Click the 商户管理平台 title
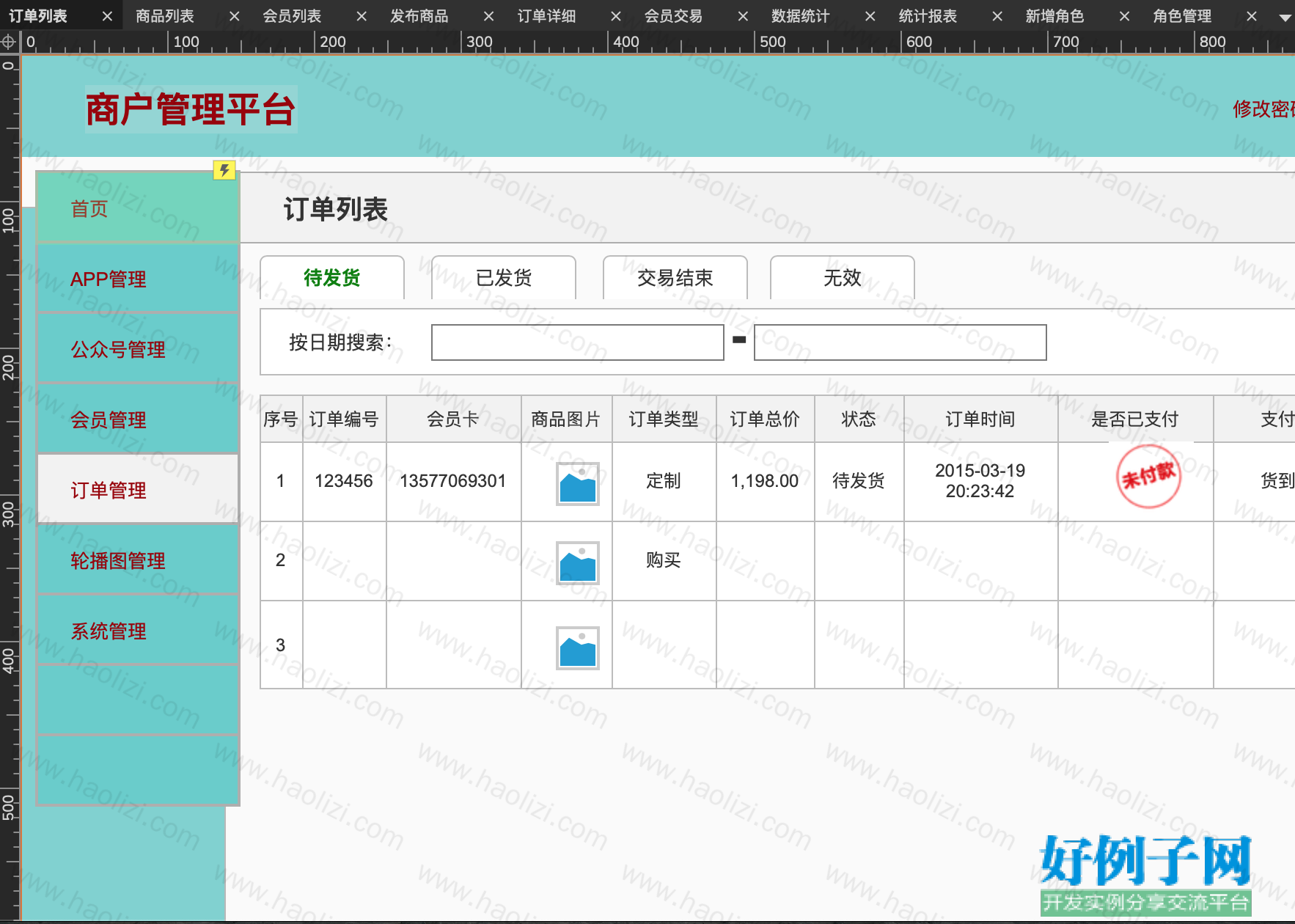Viewport: 1295px width, 924px height. [x=191, y=109]
